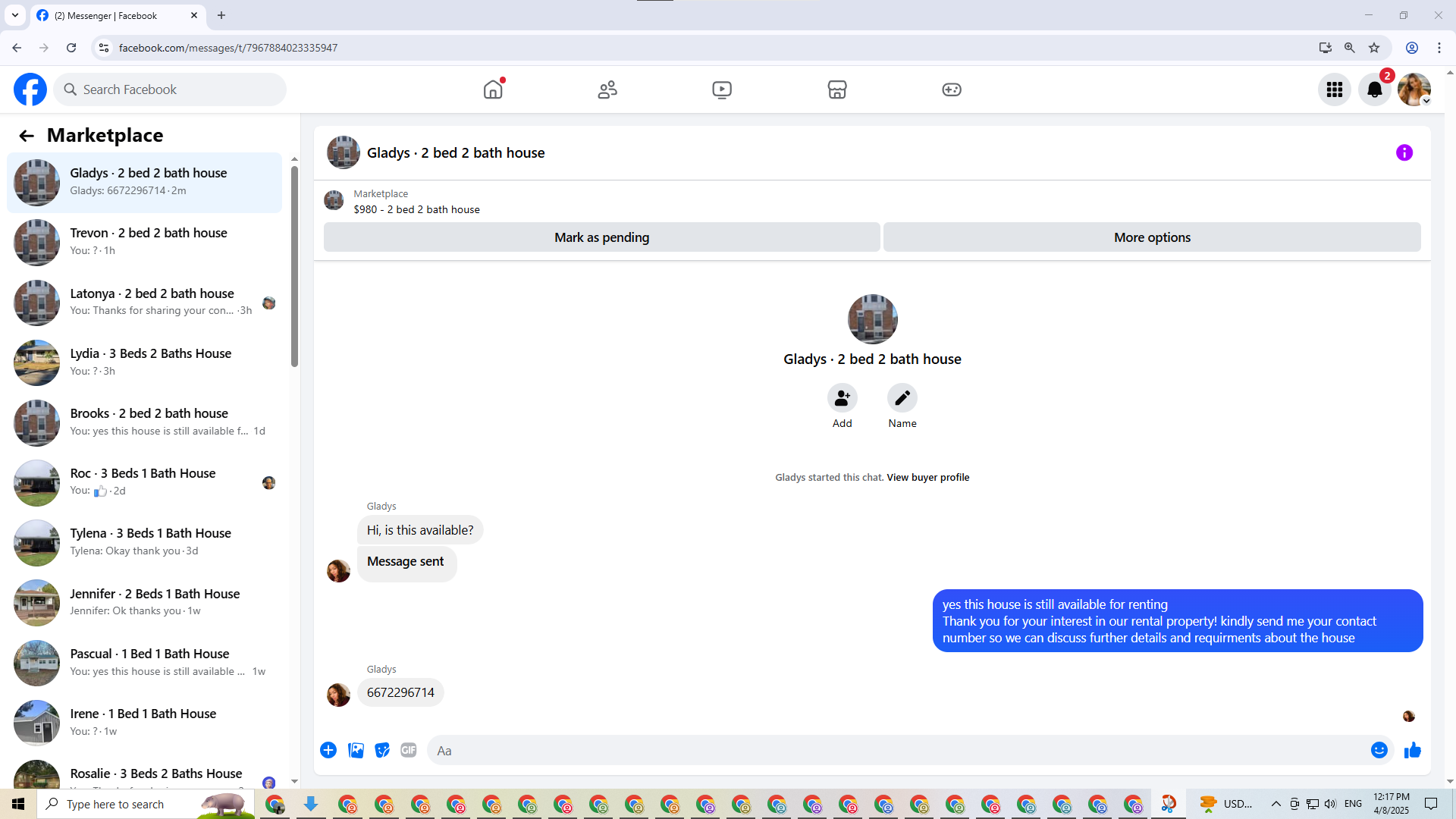Click the GIF picker icon

click(408, 750)
